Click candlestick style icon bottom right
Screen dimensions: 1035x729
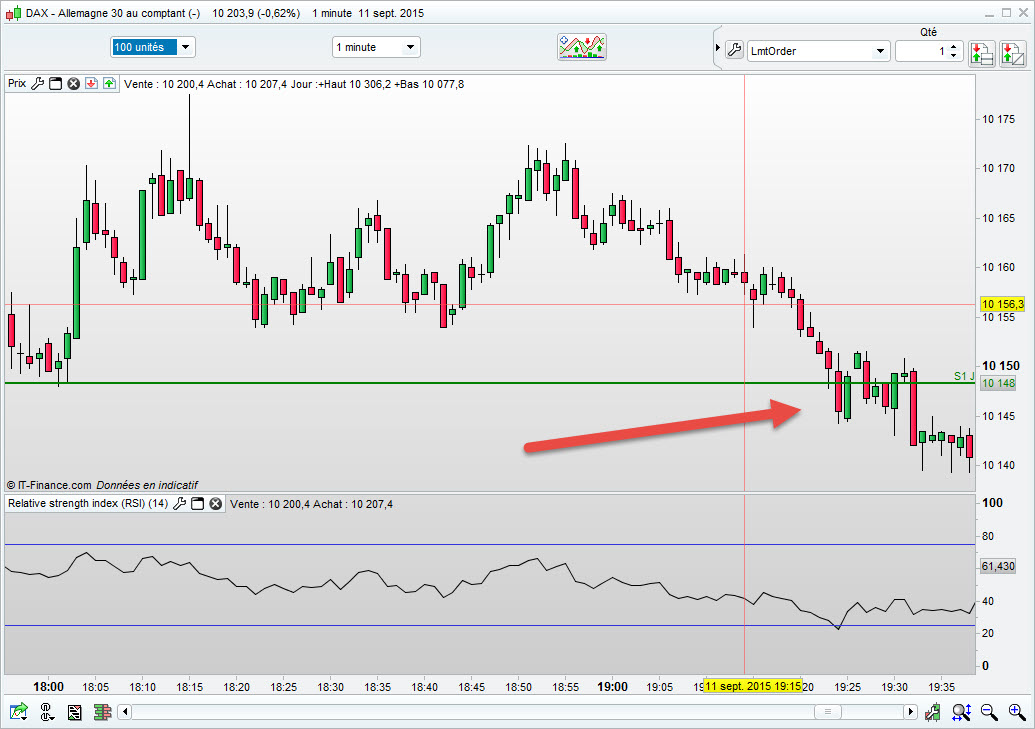932,711
